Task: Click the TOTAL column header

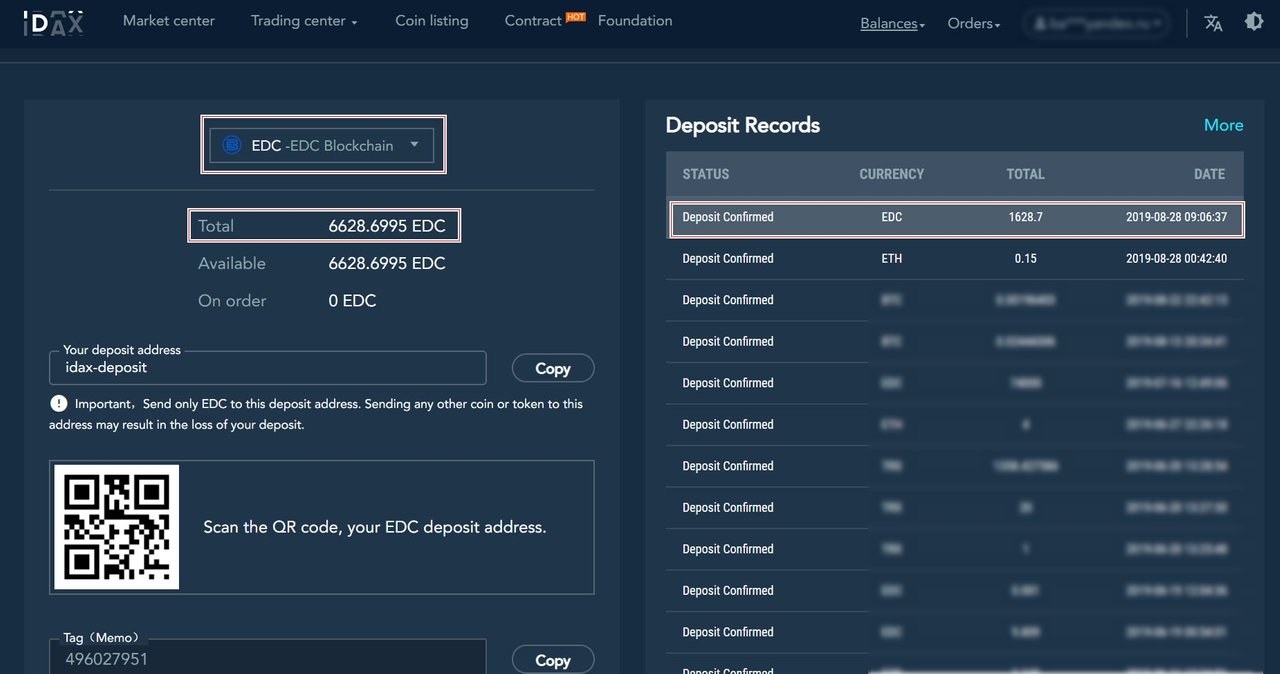Action: coord(1025,174)
